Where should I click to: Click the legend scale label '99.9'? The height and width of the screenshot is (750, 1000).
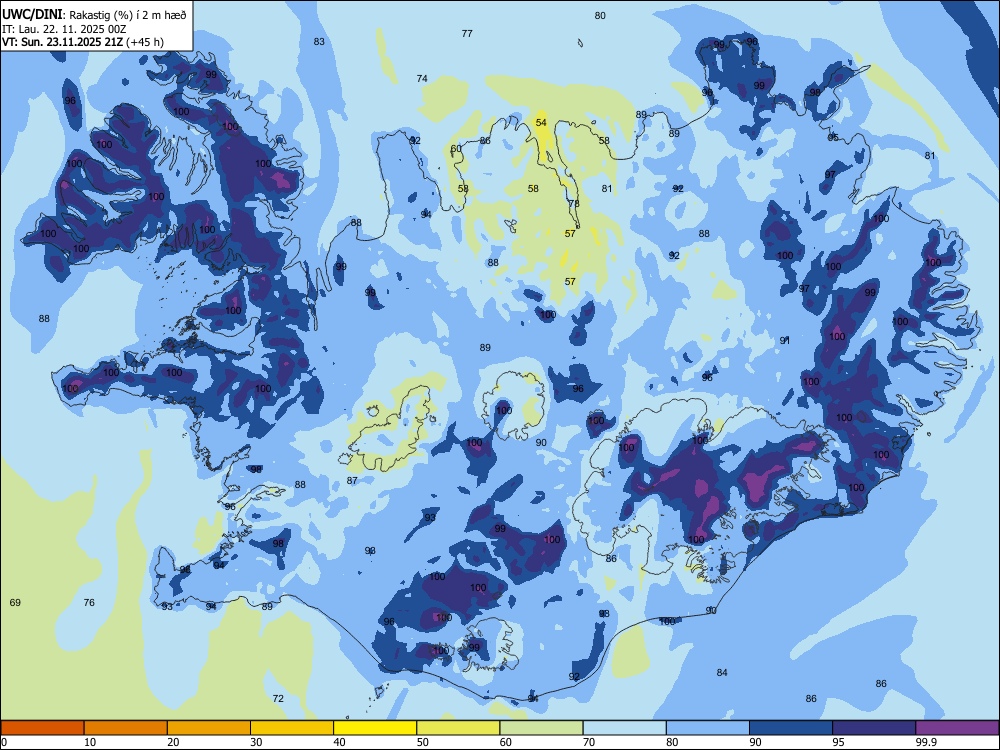coord(925,742)
